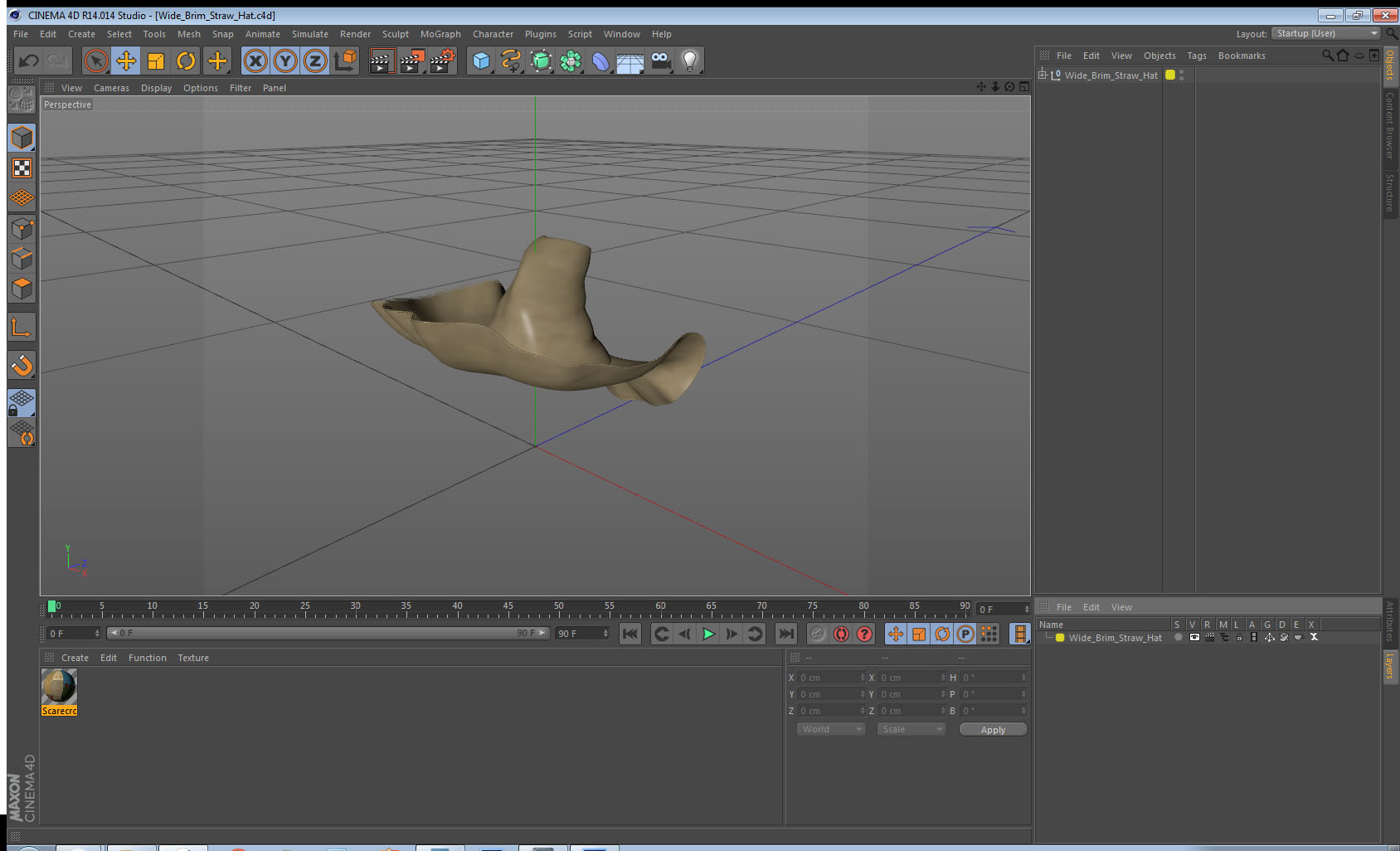
Task: Open the Floor environment icon
Action: pos(630,62)
